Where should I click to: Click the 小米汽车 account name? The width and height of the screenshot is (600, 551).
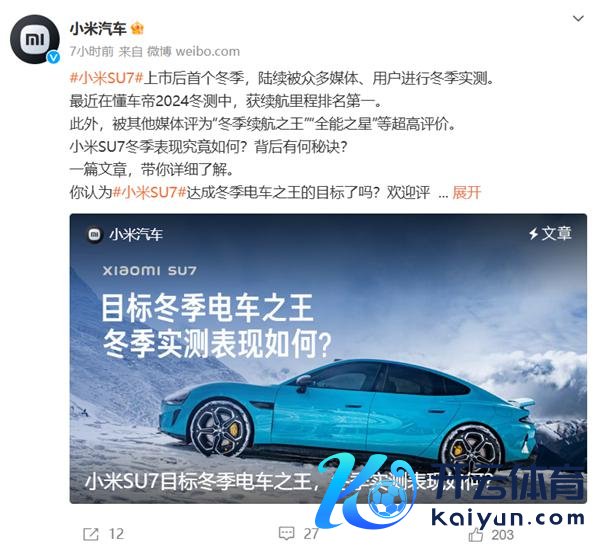tap(98, 29)
